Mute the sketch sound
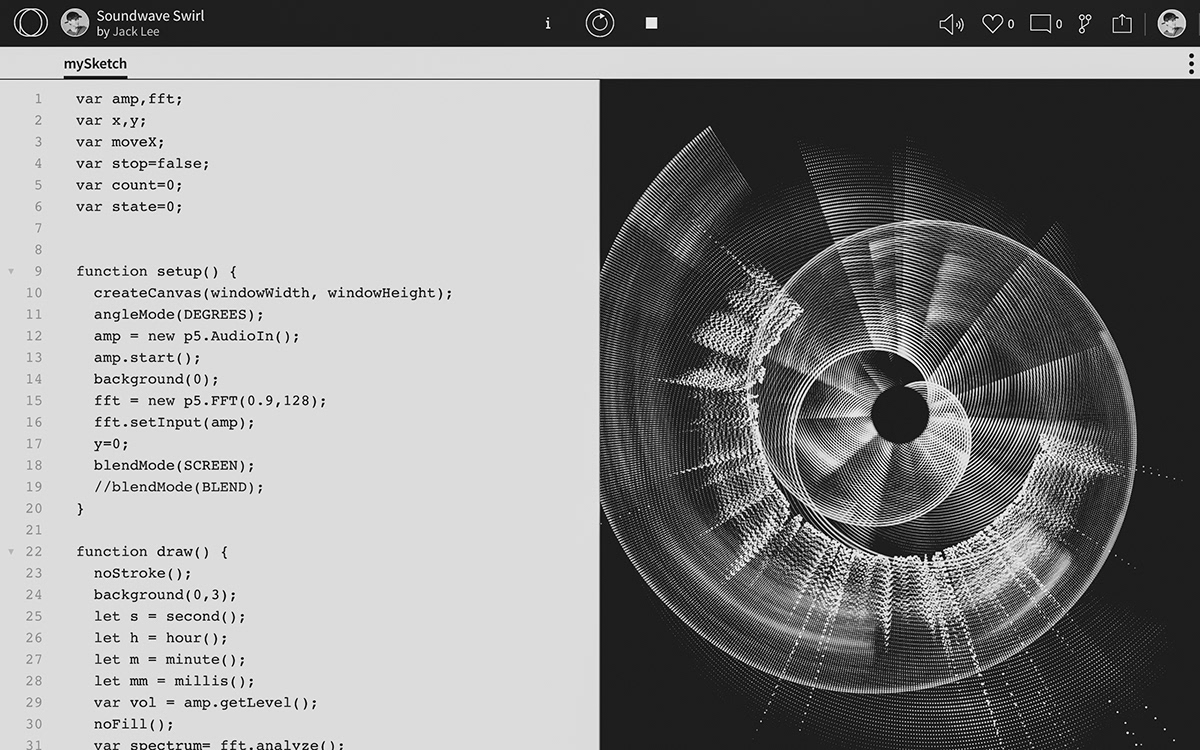1200x750 pixels. [951, 24]
